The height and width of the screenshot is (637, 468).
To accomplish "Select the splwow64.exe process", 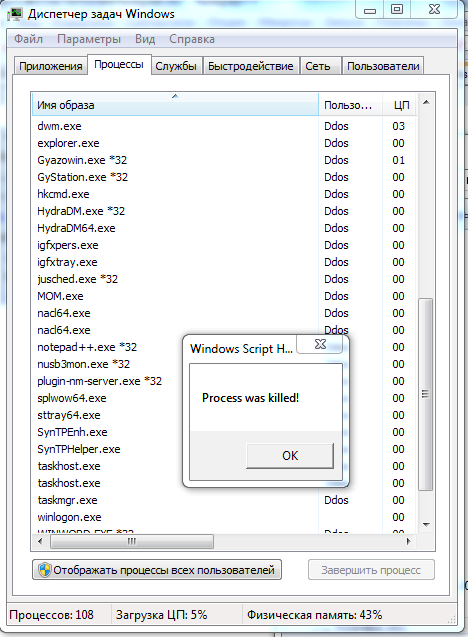I will 72,399.
